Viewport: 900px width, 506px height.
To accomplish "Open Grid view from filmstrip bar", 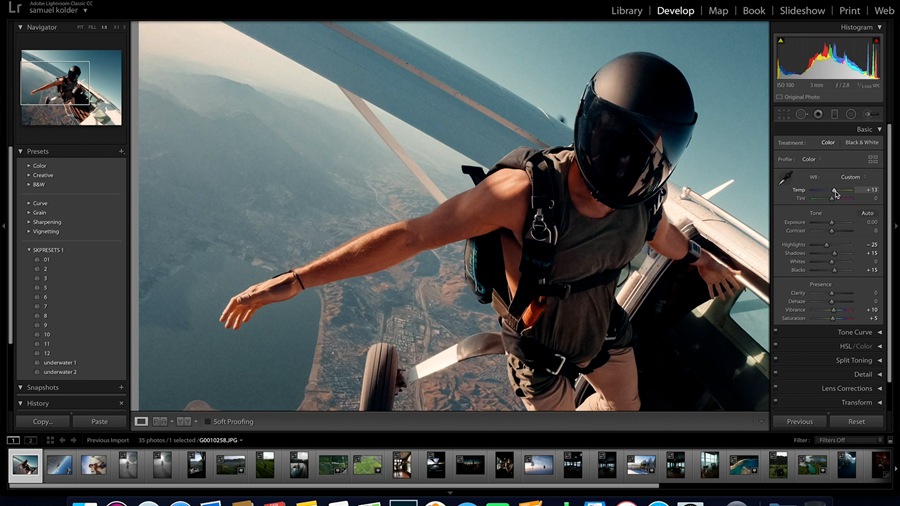I will [50, 440].
